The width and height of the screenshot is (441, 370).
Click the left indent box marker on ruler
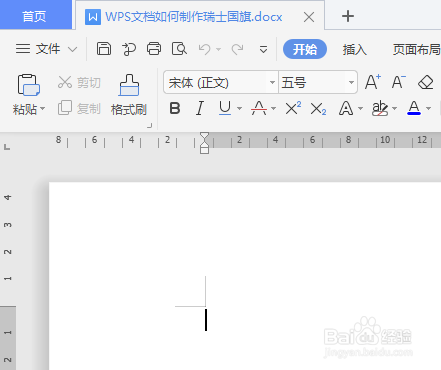click(204, 150)
